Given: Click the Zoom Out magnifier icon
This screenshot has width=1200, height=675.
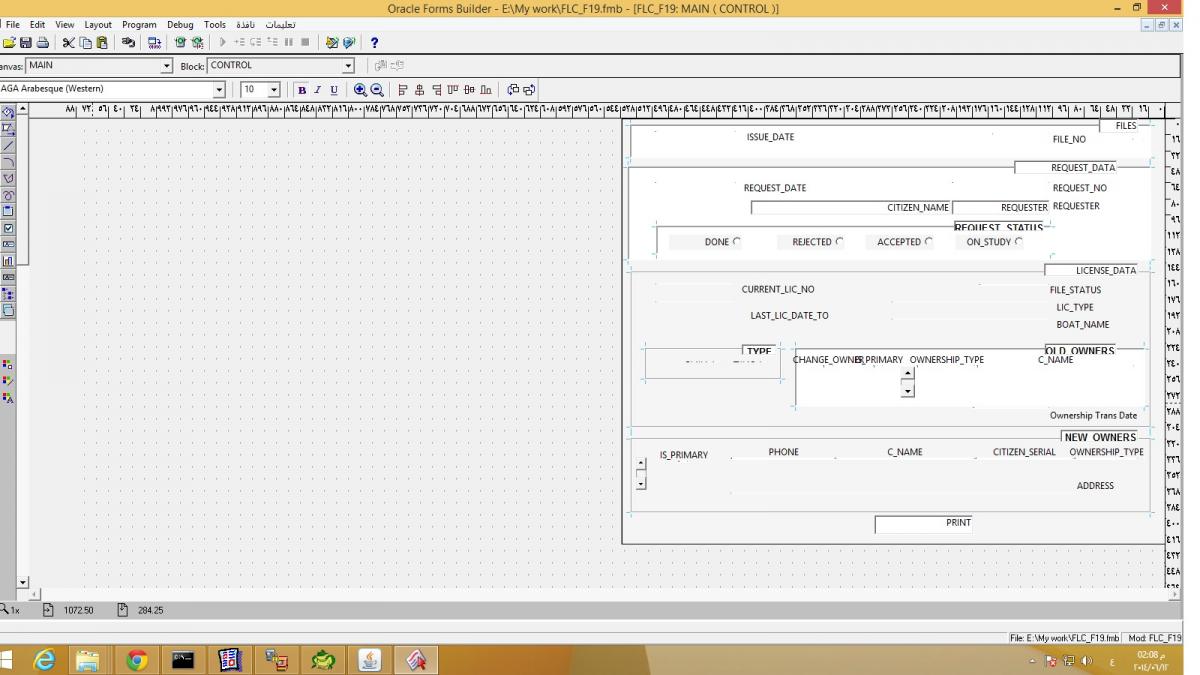Looking at the screenshot, I should pyautogui.click(x=377, y=90).
